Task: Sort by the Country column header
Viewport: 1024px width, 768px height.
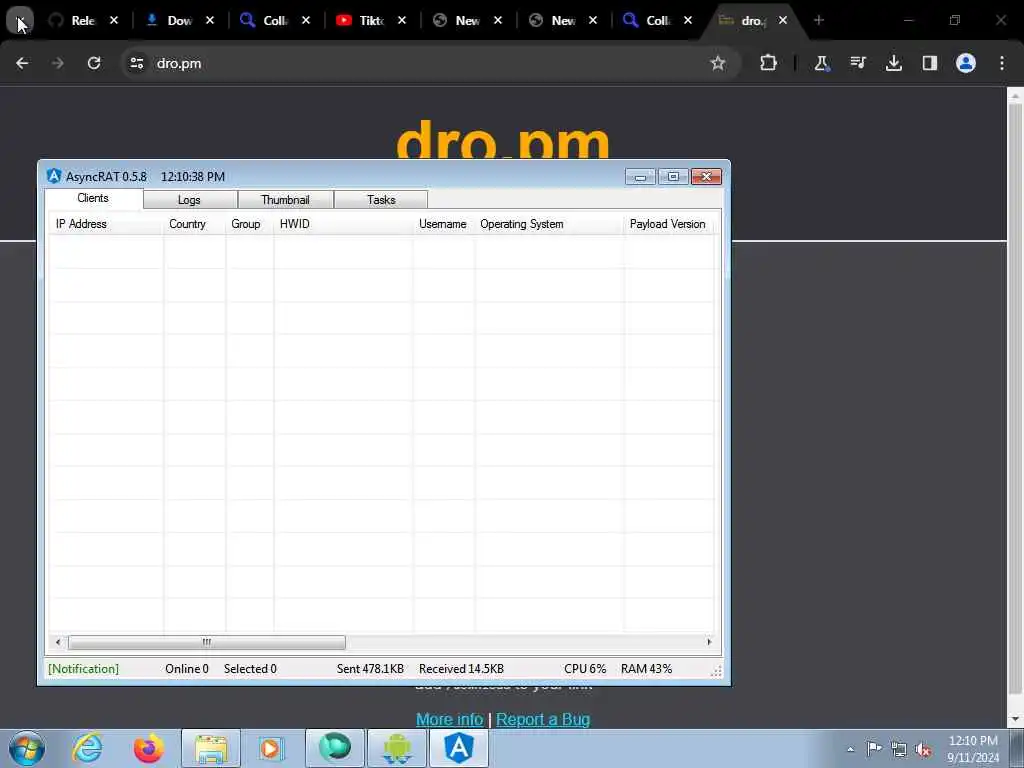Action: pos(195,224)
